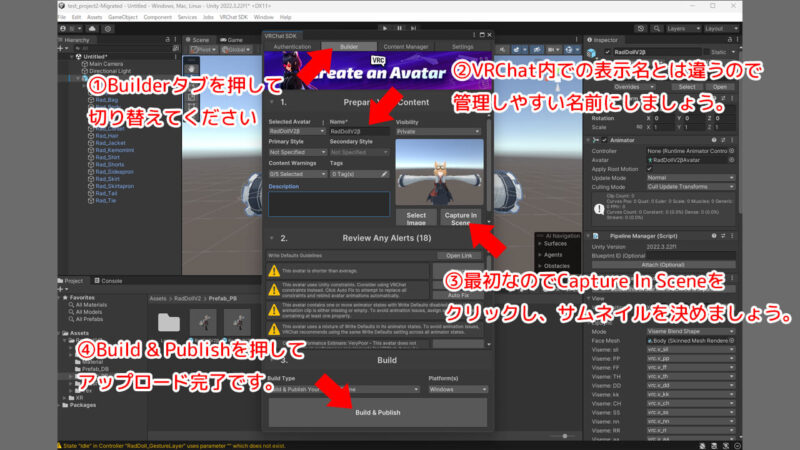
Task: Click the version control gear icon
Action: coord(108,29)
